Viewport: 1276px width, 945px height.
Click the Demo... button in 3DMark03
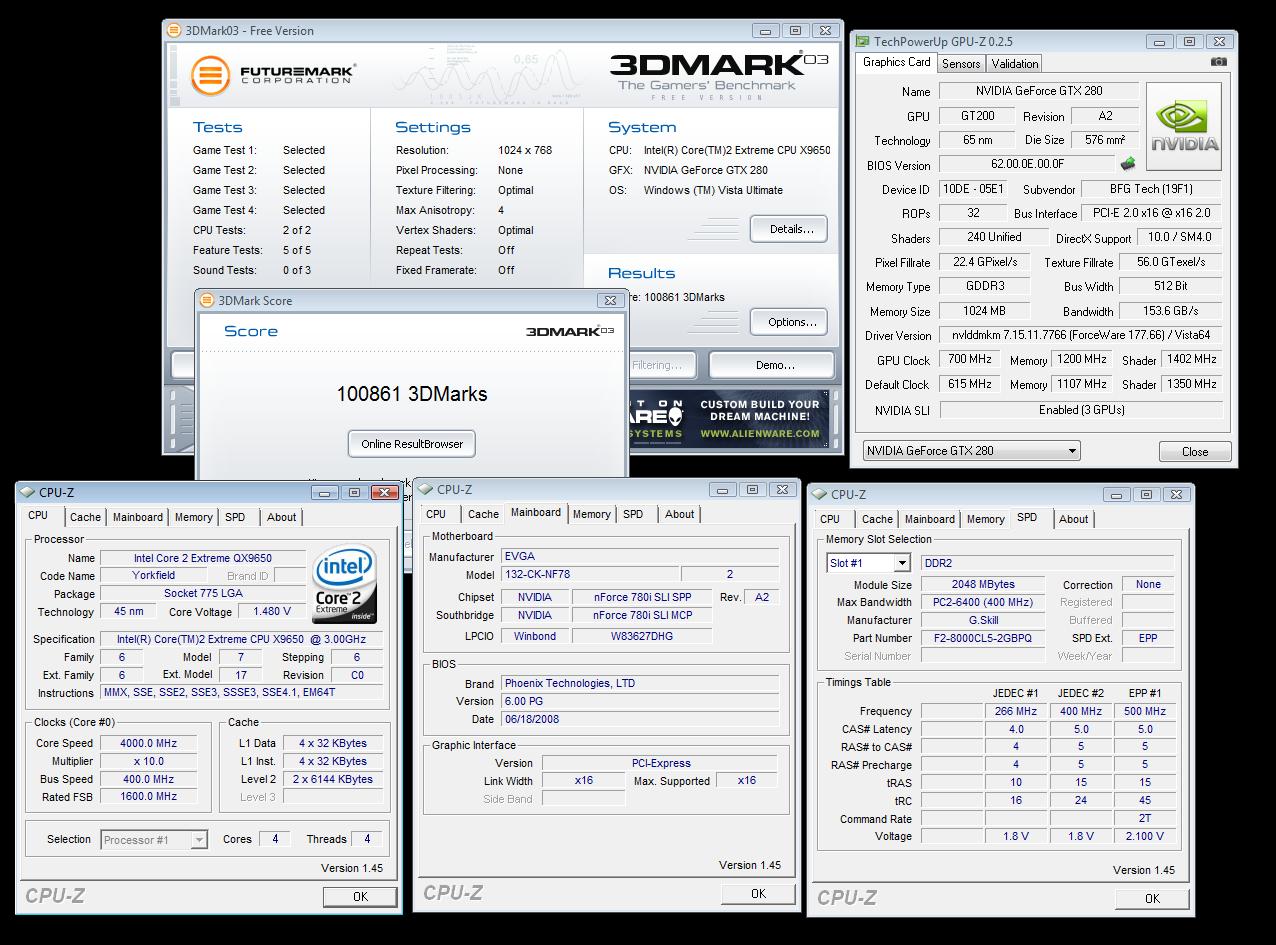[x=772, y=365]
